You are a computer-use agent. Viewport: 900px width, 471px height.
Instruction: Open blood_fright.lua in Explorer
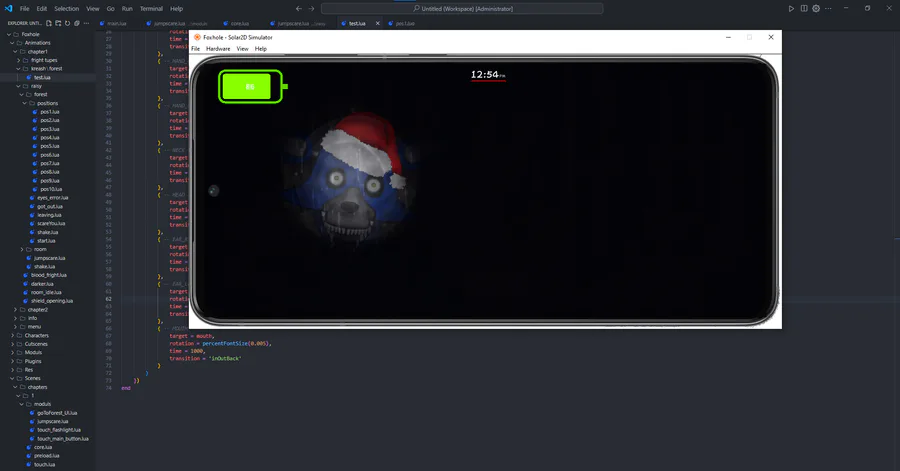point(49,275)
